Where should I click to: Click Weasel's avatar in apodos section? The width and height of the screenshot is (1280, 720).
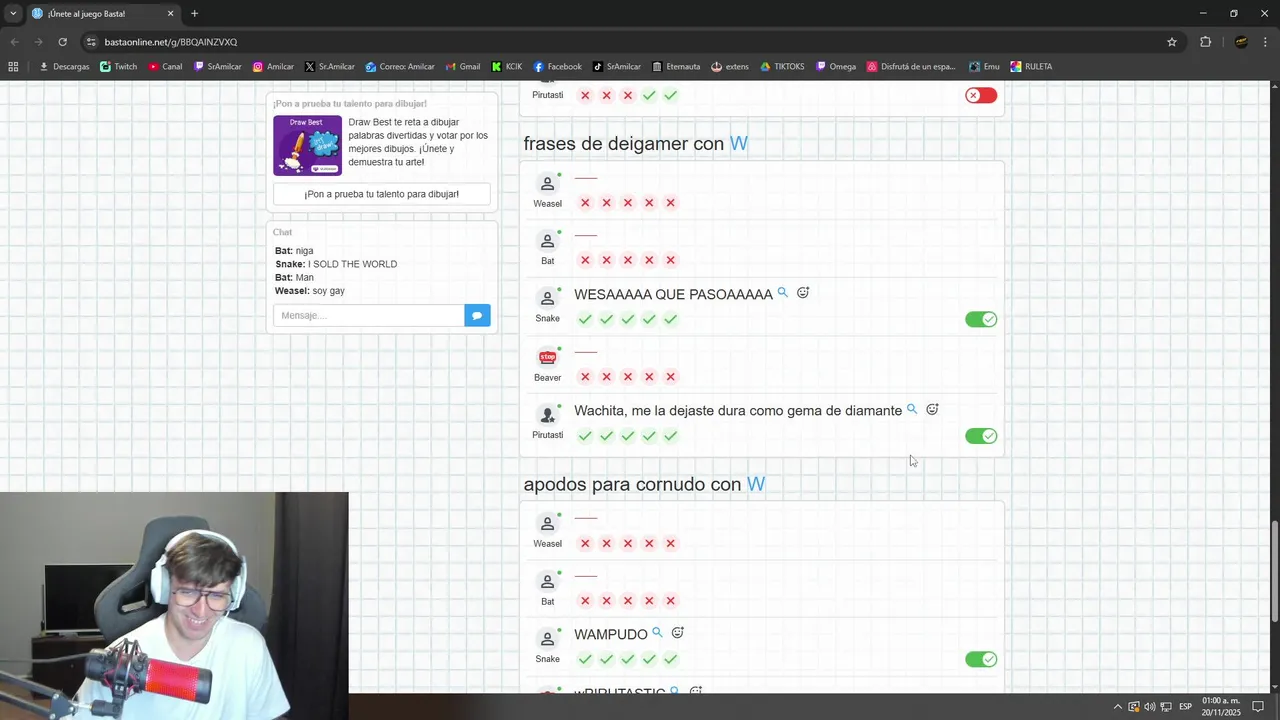coord(547,524)
